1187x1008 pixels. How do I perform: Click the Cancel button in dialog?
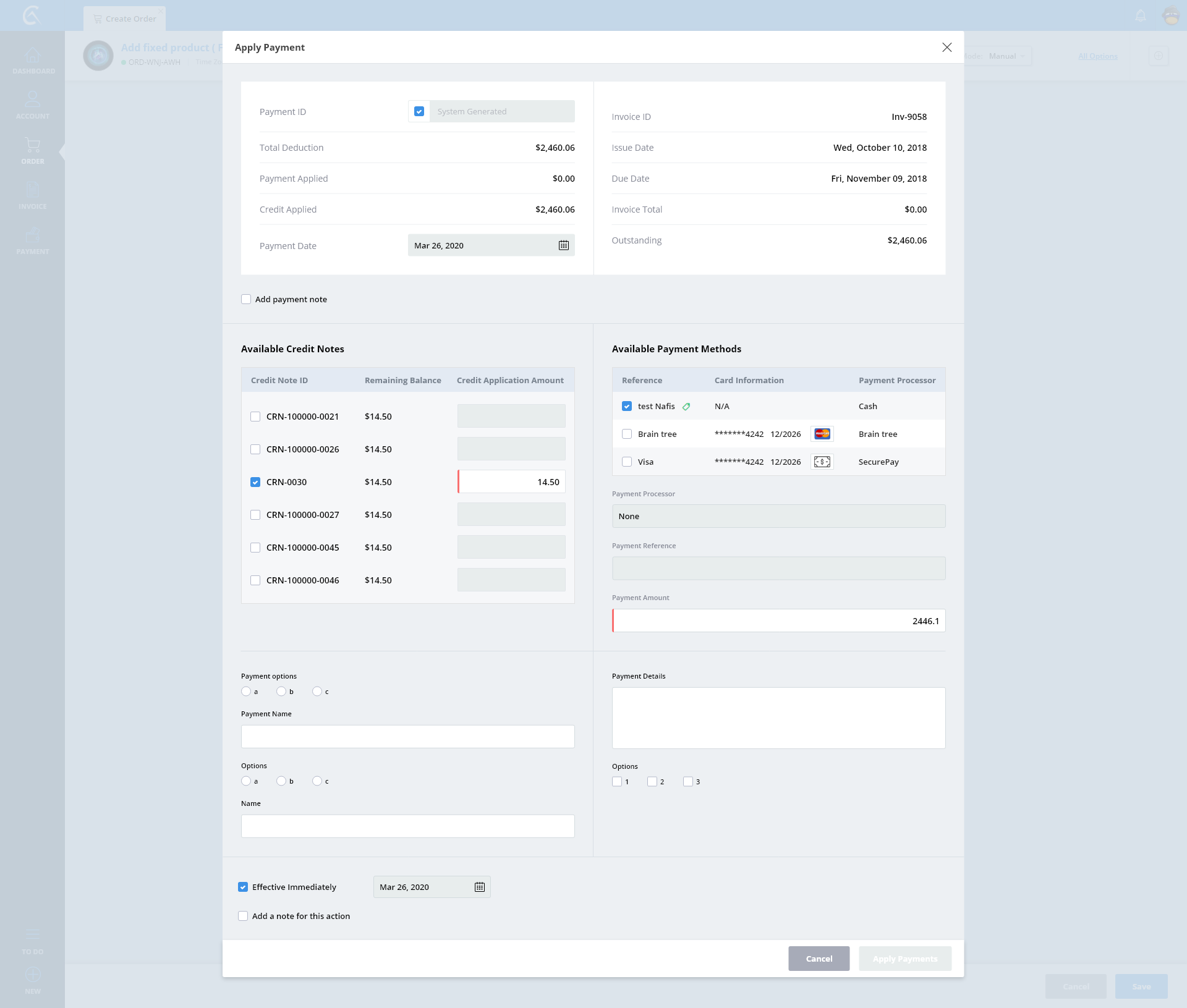click(819, 959)
